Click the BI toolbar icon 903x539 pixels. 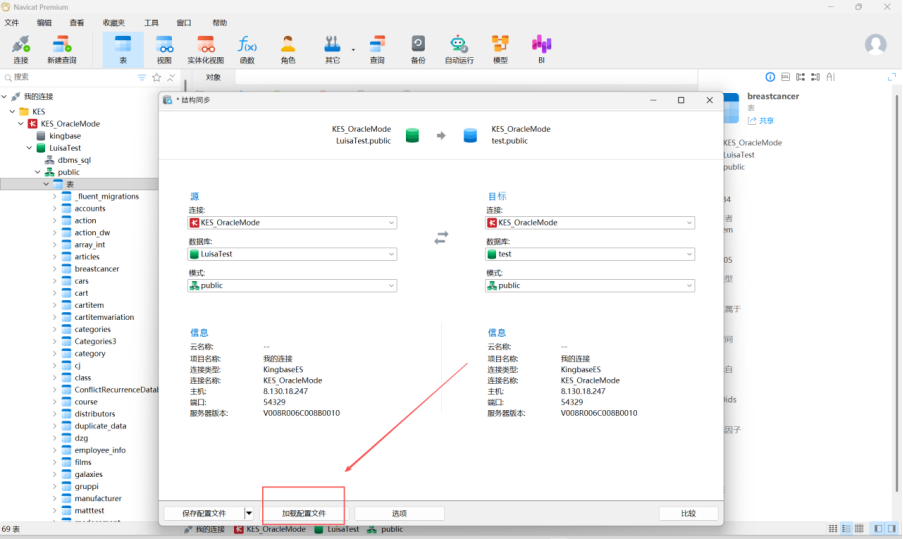pos(541,48)
